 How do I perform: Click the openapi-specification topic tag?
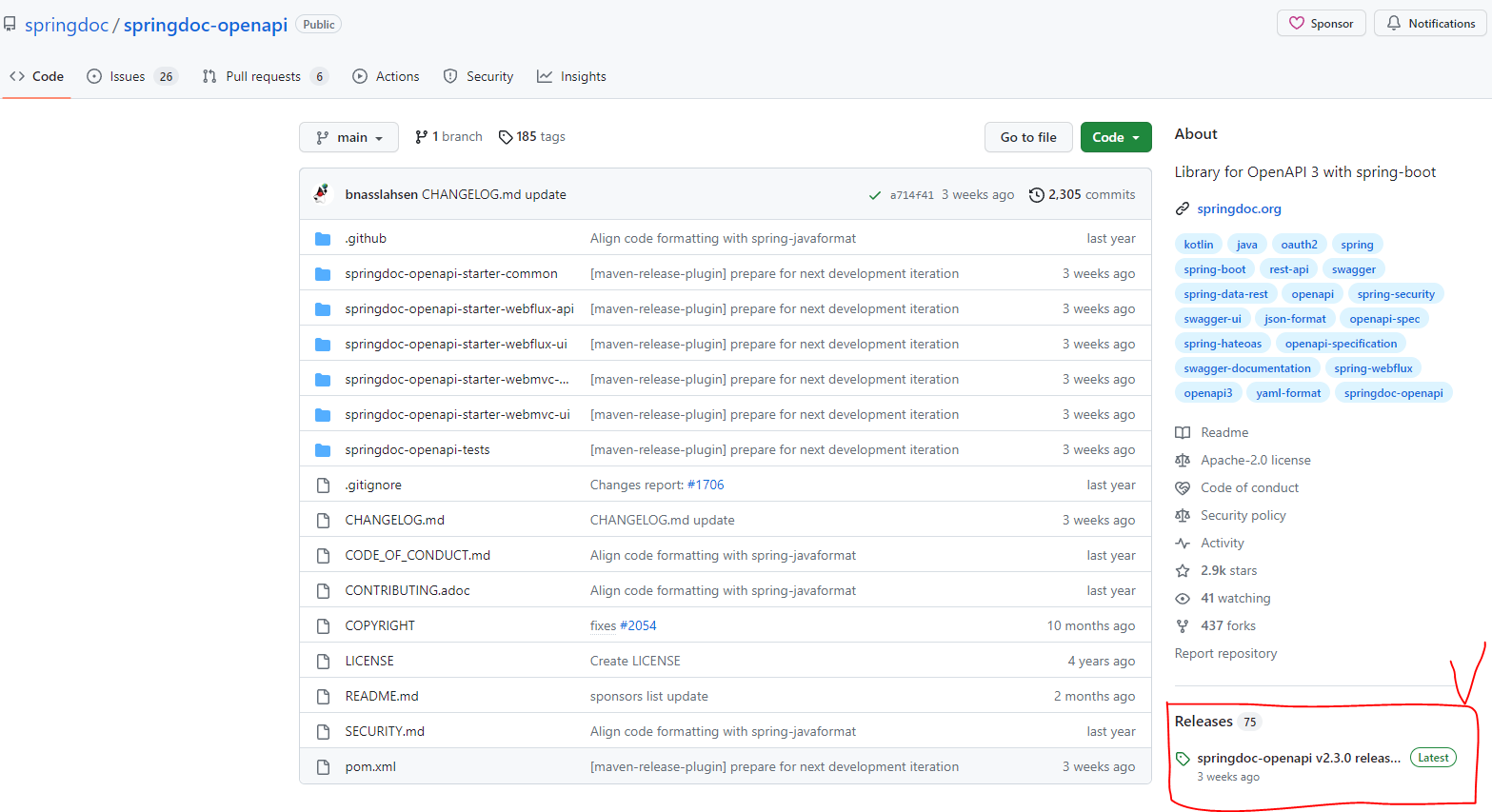[x=1341, y=344]
